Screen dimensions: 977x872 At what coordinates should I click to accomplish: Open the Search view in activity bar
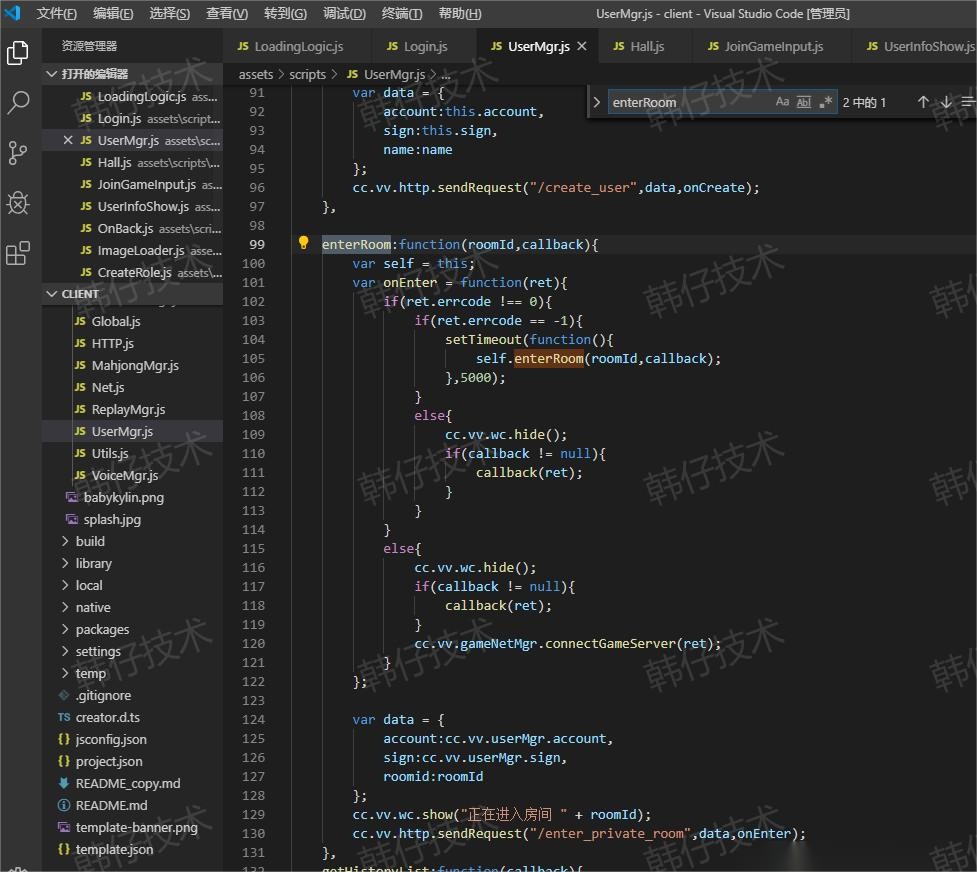tap(17, 102)
